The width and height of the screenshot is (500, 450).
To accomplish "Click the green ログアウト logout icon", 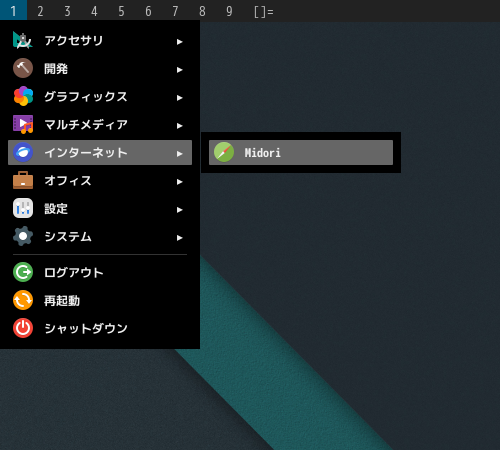I will [x=23, y=272].
